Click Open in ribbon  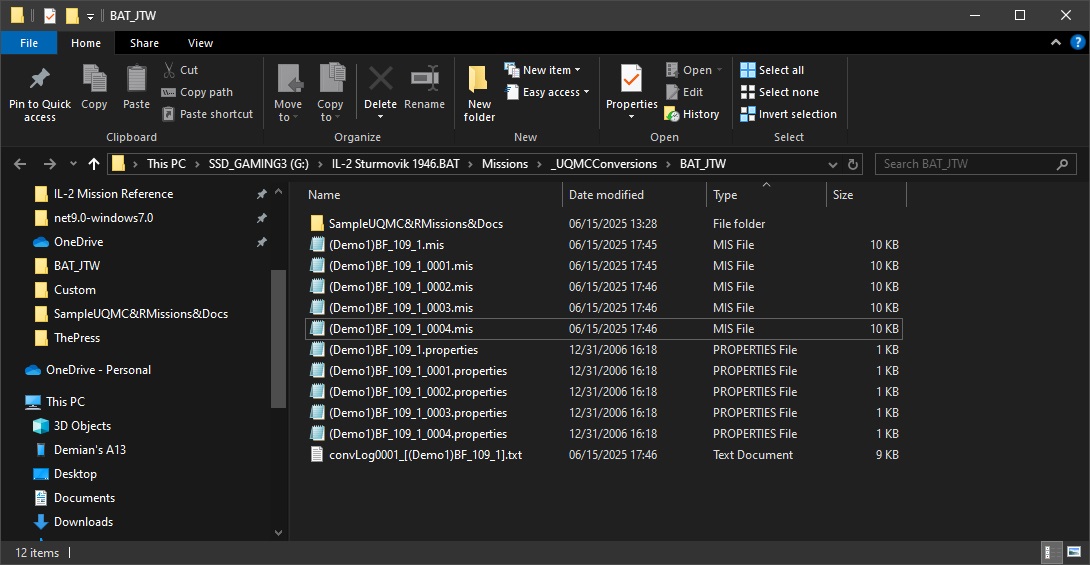point(694,69)
